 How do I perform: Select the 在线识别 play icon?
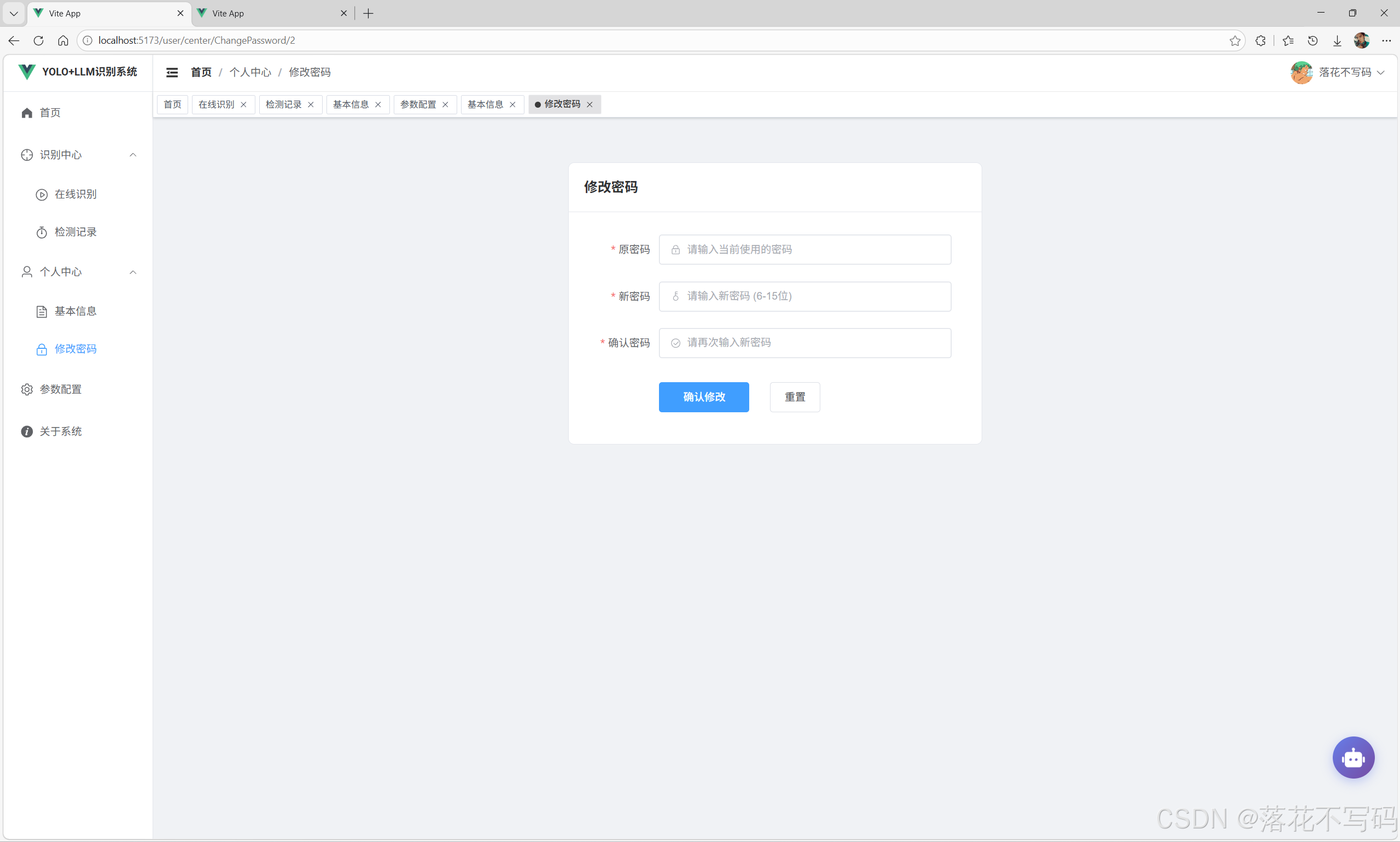pos(41,194)
